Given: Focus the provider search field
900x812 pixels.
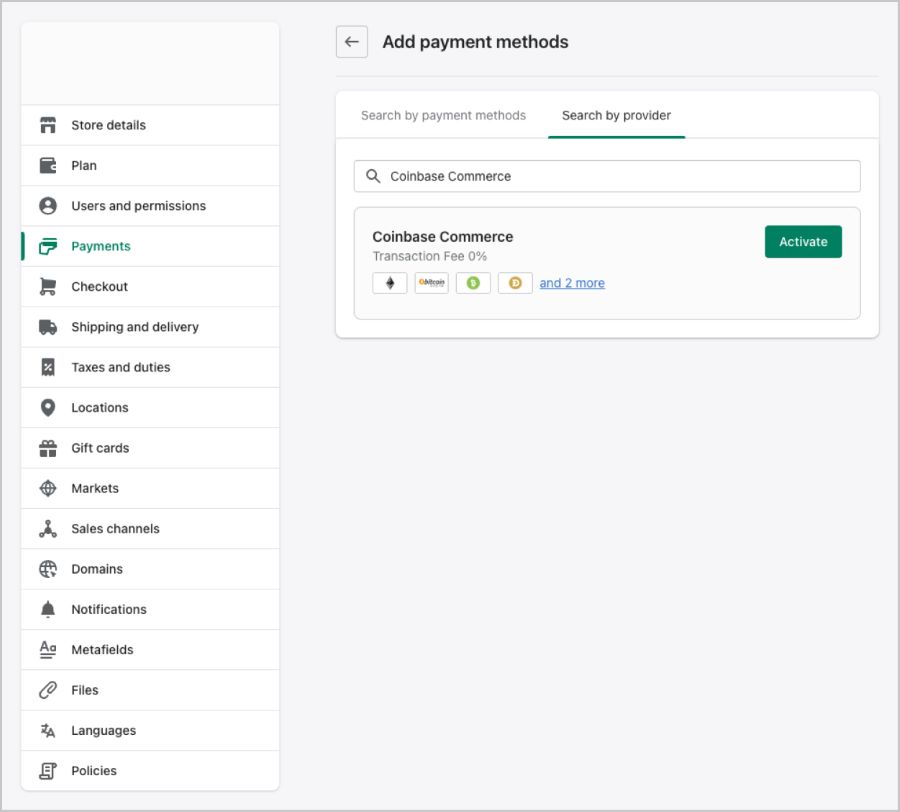Looking at the screenshot, I should (x=607, y=176).
